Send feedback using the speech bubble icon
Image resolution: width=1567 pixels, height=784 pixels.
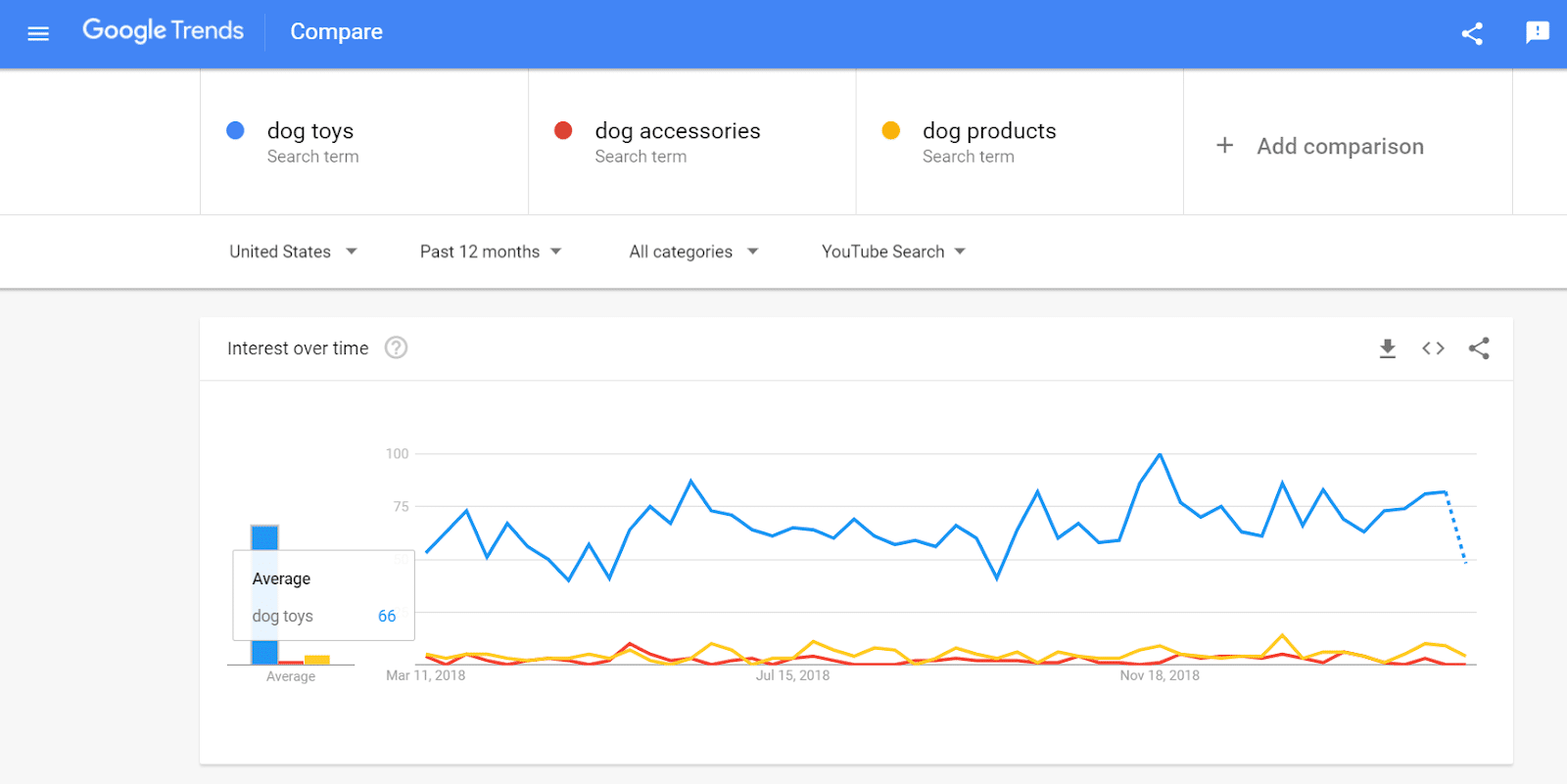point(1536,32)
